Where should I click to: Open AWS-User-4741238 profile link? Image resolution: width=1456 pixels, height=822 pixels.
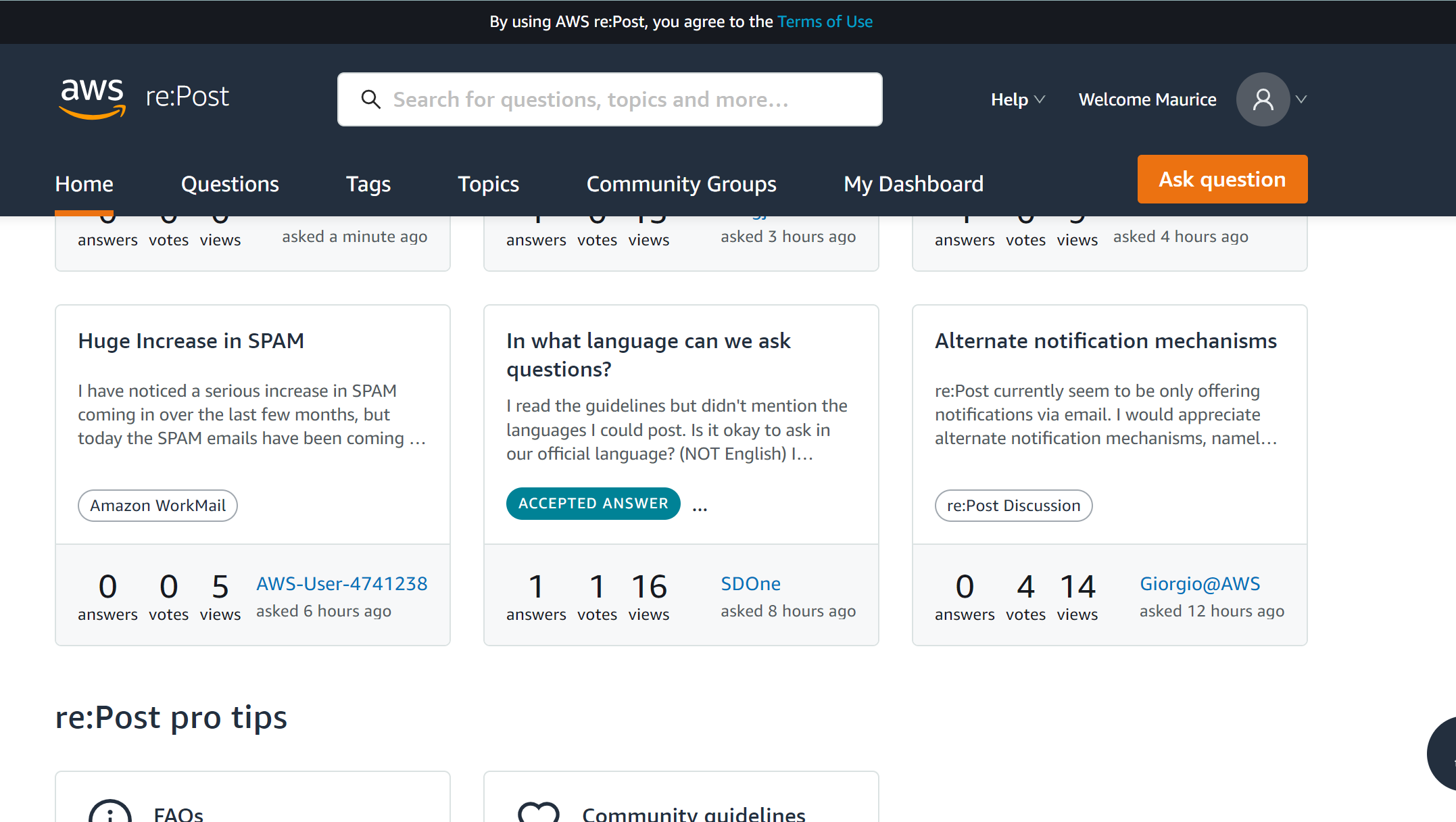tap(341, 583)
